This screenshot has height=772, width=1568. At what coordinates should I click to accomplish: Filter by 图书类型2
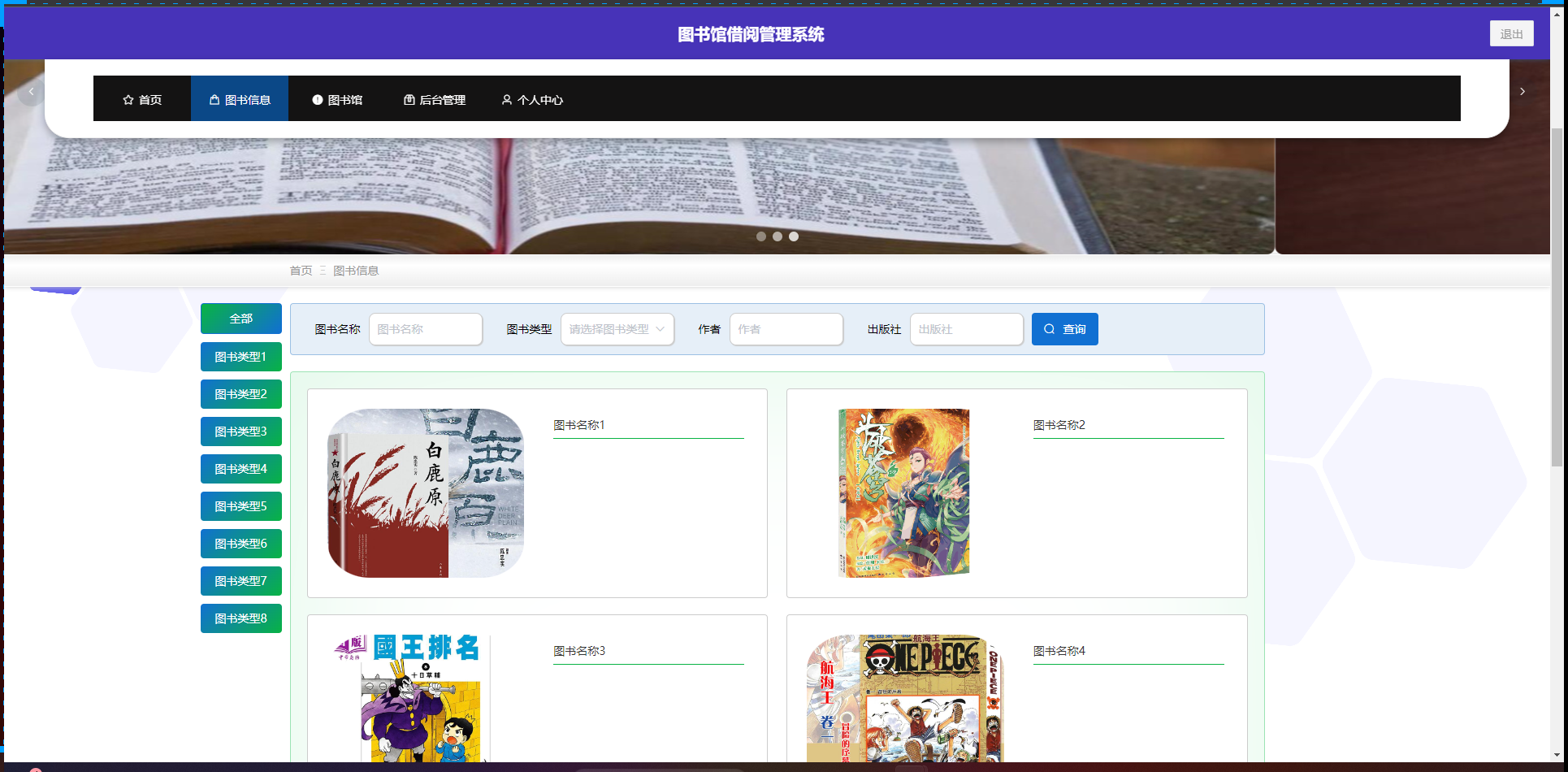[241, 394]
